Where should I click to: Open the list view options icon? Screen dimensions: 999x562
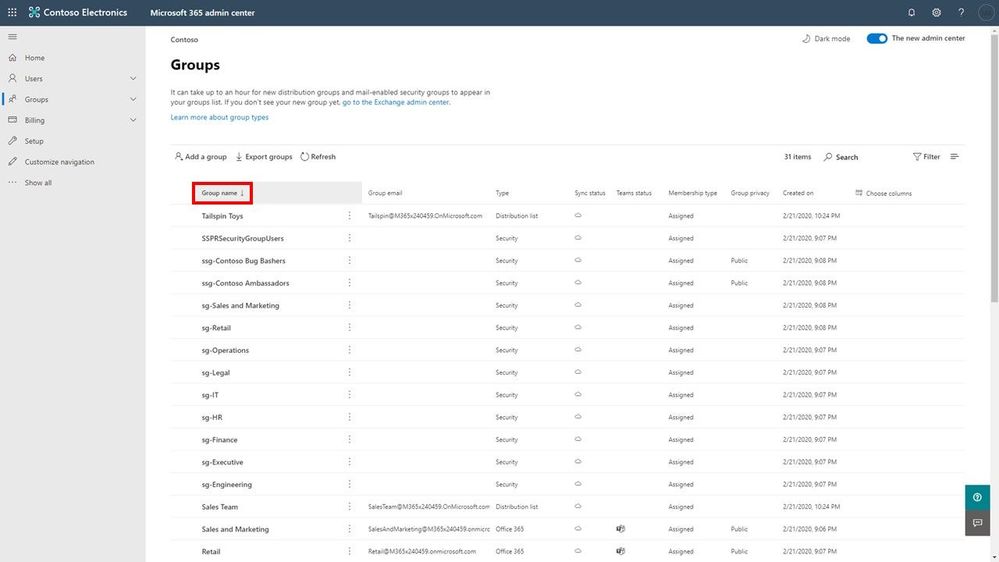coord(954,156)
